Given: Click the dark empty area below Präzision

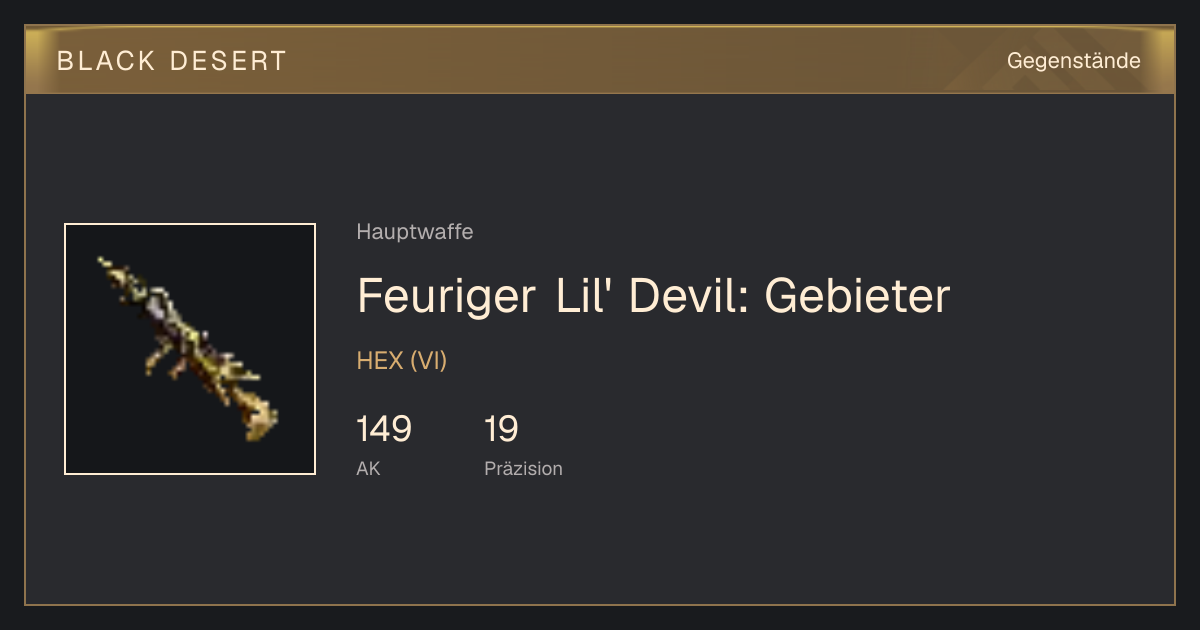Looking at the screenshot, I should point(600,545).
